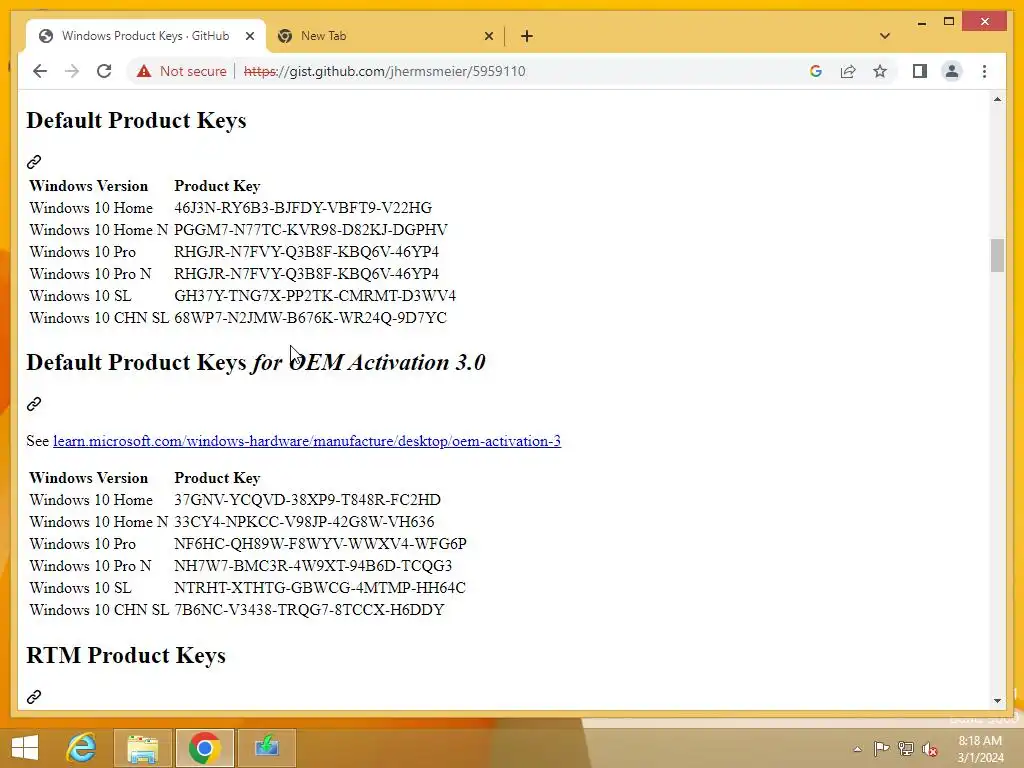Viewport: 1024px width, 768px height.
Task: Click the RTM Product Keys heading
Action: (126, 655)
